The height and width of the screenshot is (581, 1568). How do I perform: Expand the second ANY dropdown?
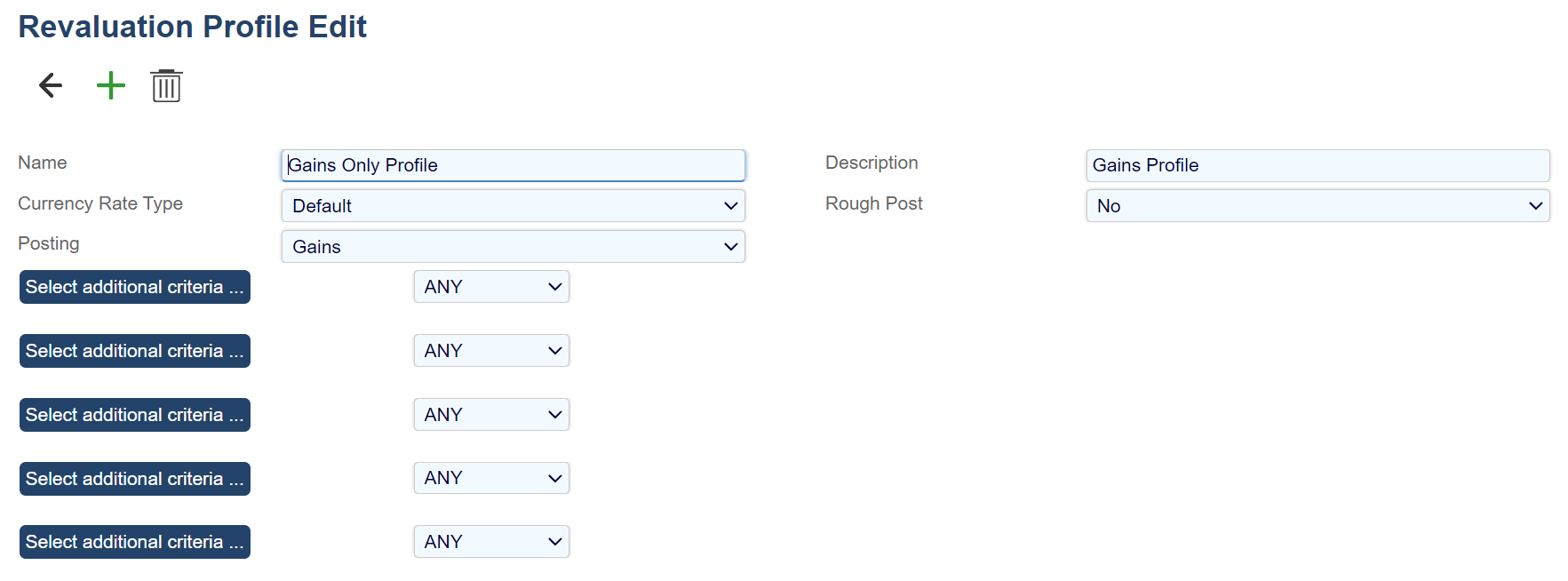[491, 351]
